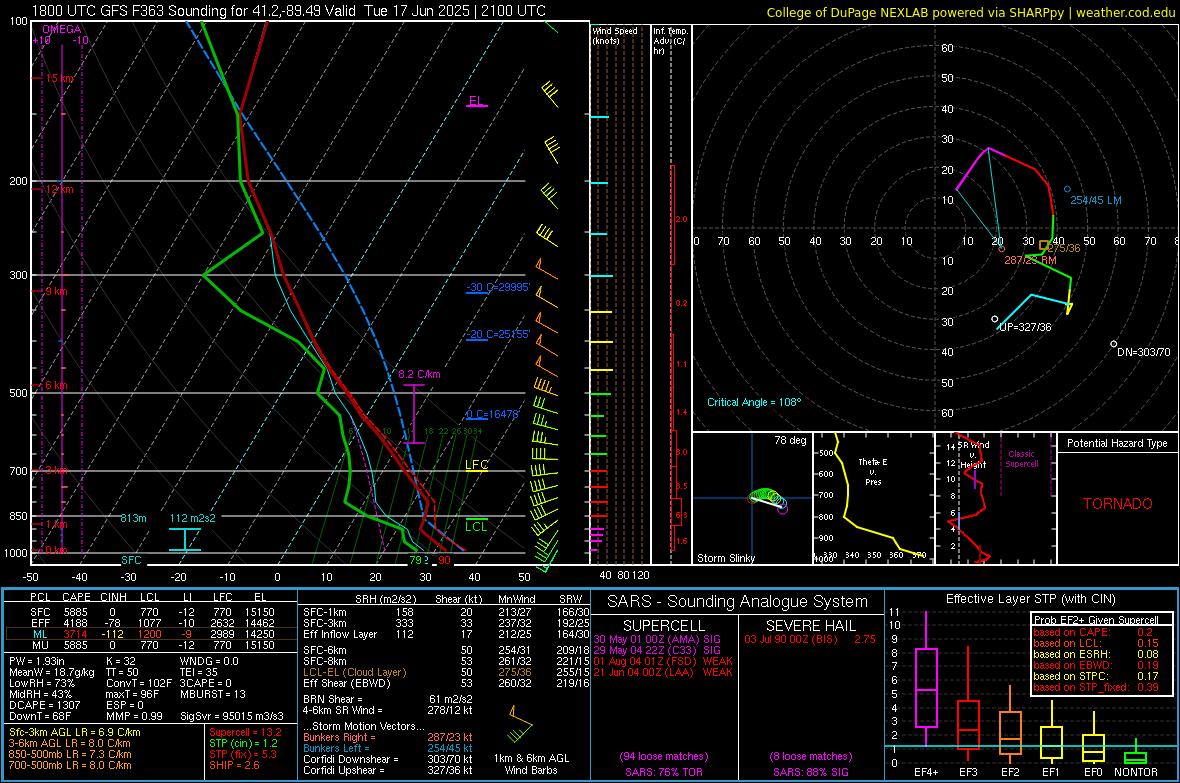Select the UP=327/36 Corfidi upshear label
The height and width of the screenshot is (783, 1180).
1025,328
